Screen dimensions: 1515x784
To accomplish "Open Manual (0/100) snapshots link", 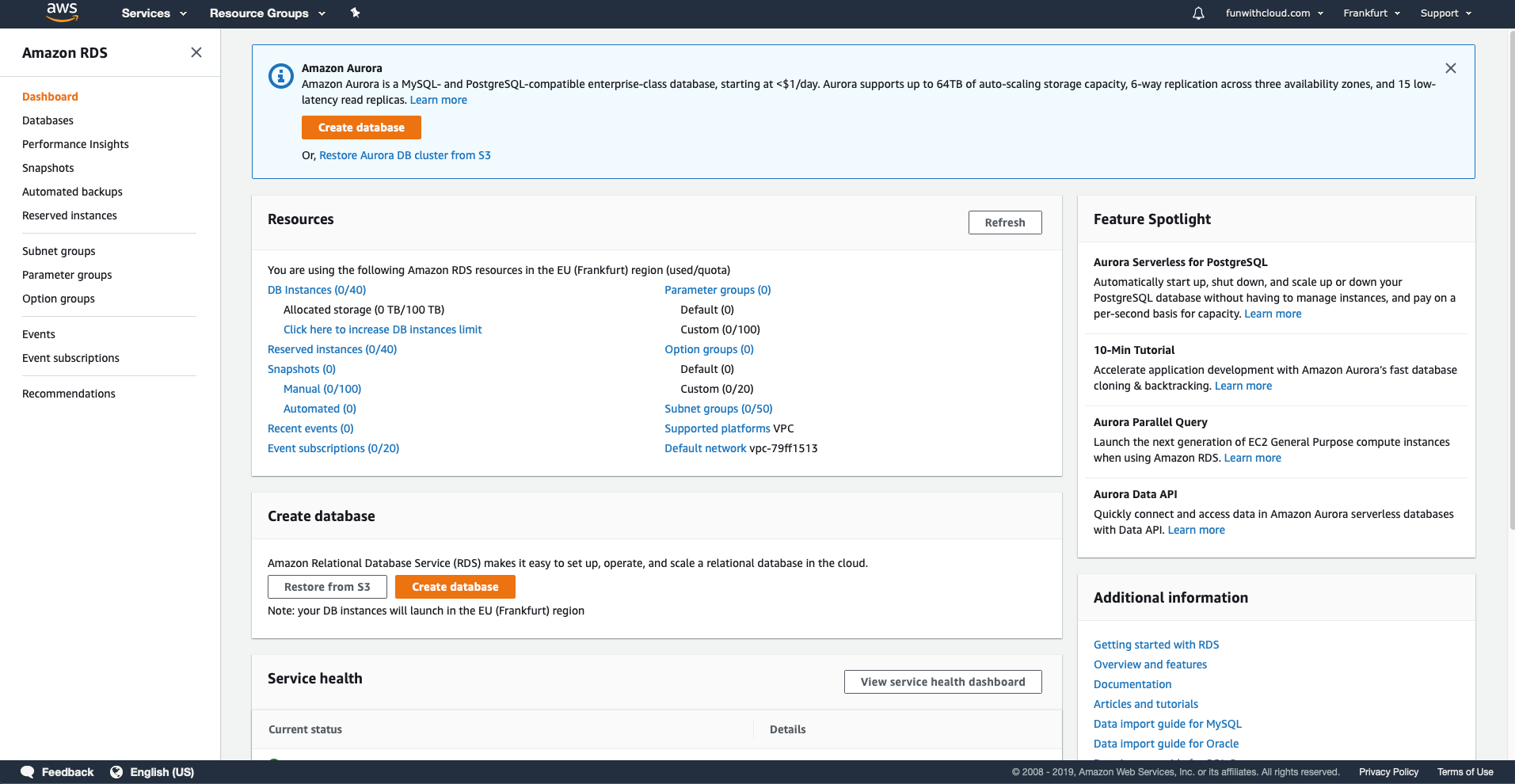I will (322, 389).
